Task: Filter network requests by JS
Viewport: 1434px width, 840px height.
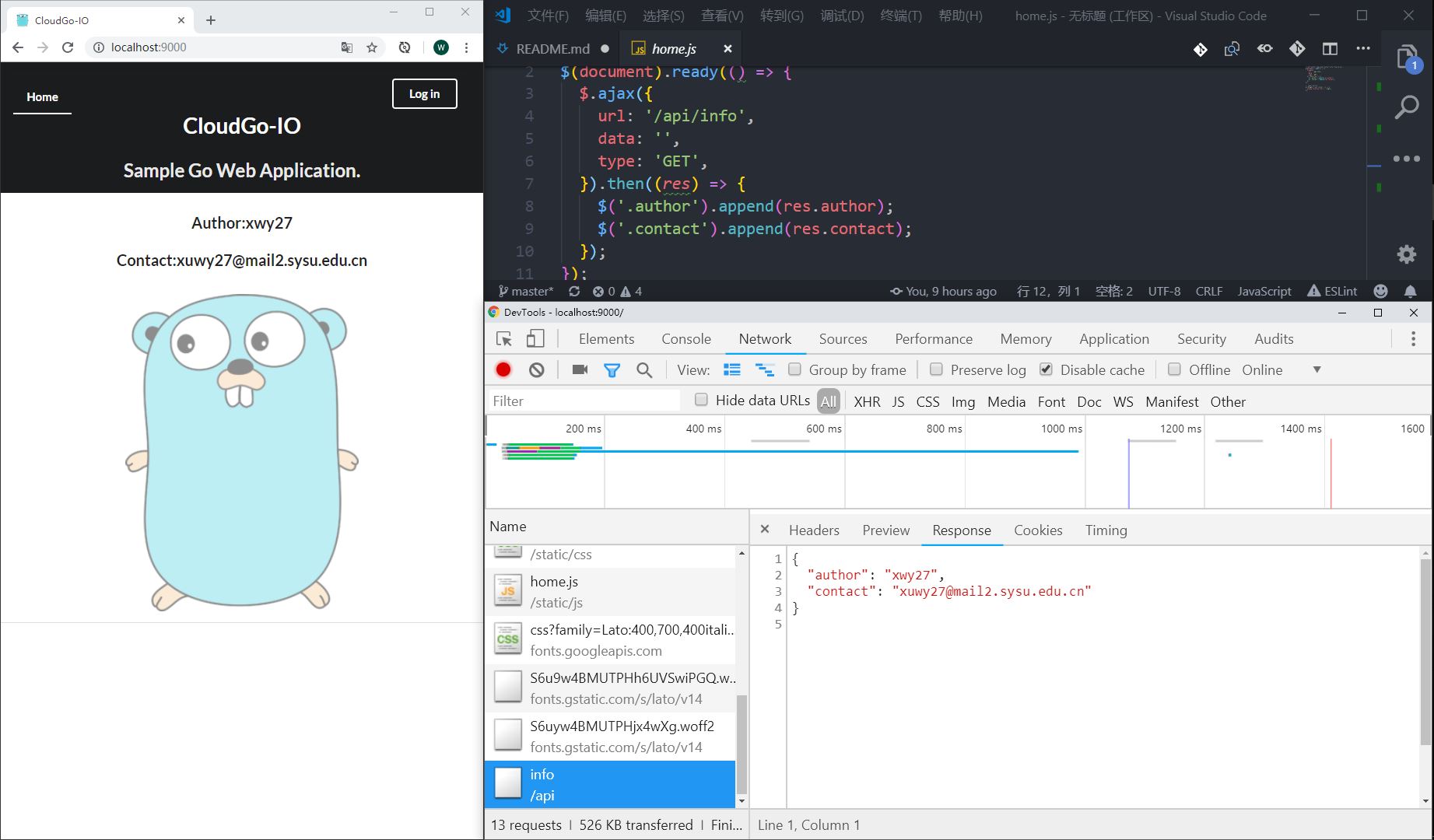Action: (x=898, y=401)
